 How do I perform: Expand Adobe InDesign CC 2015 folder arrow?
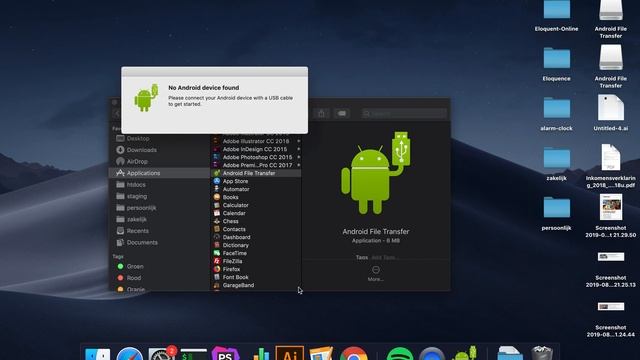298,149
